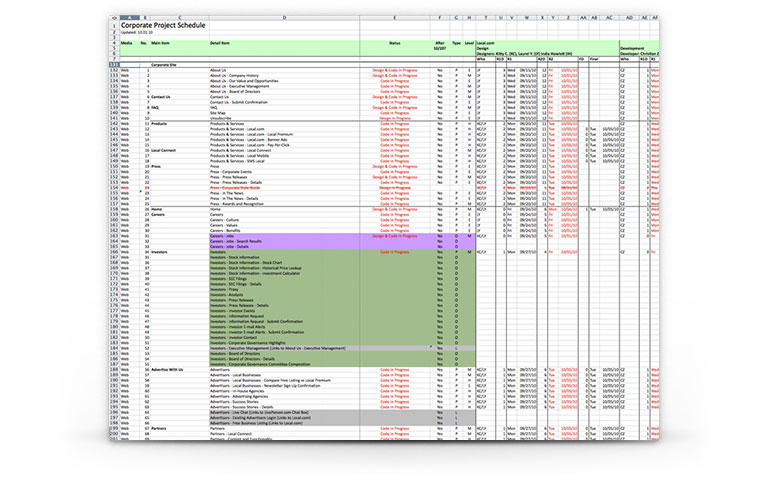Click the 'About Us - Company History' cell
This screenshot has height=480, width=768.
click(234, 76)
